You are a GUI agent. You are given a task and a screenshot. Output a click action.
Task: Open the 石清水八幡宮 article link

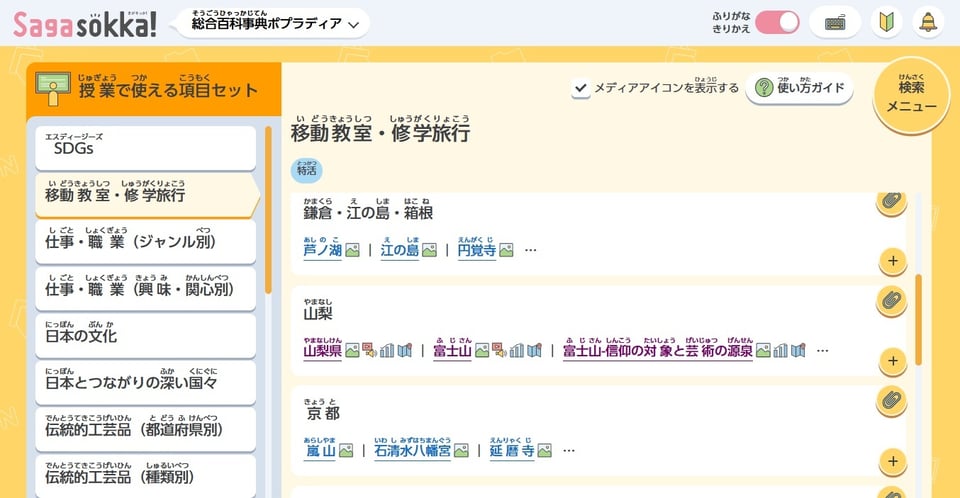[412, 451]
